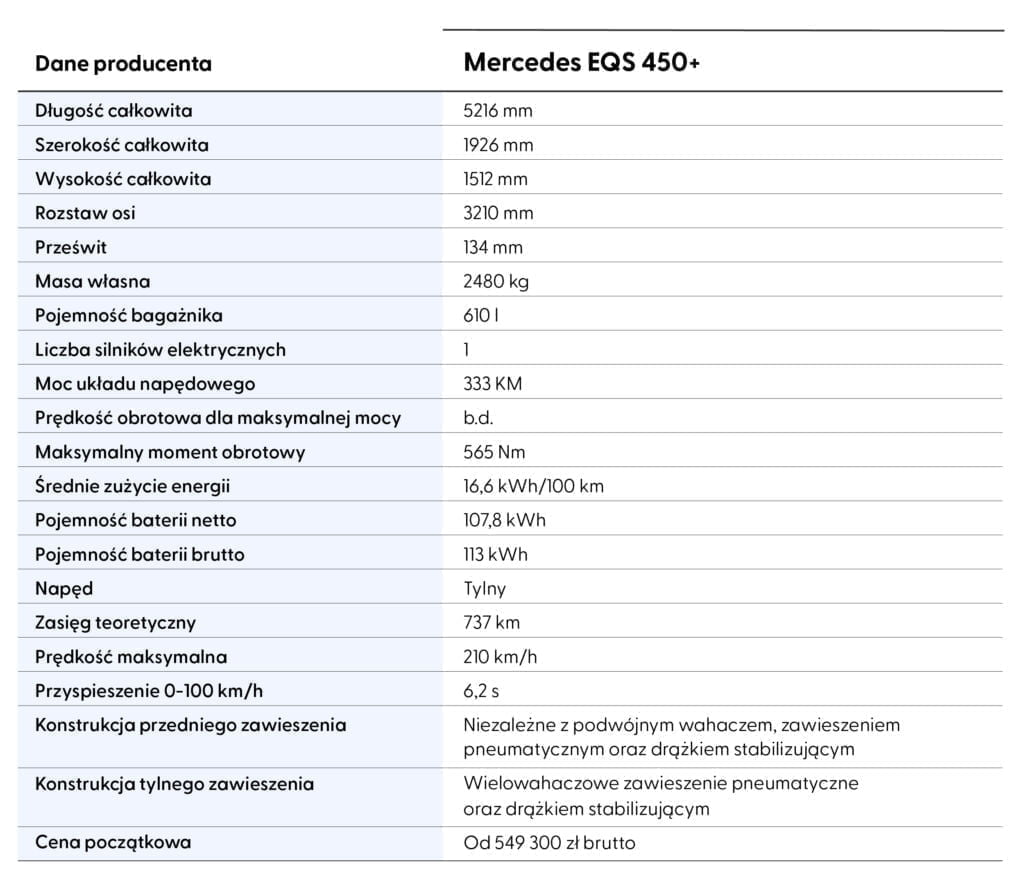Click the '107,8 kWh' net battery value

[504, 520]
